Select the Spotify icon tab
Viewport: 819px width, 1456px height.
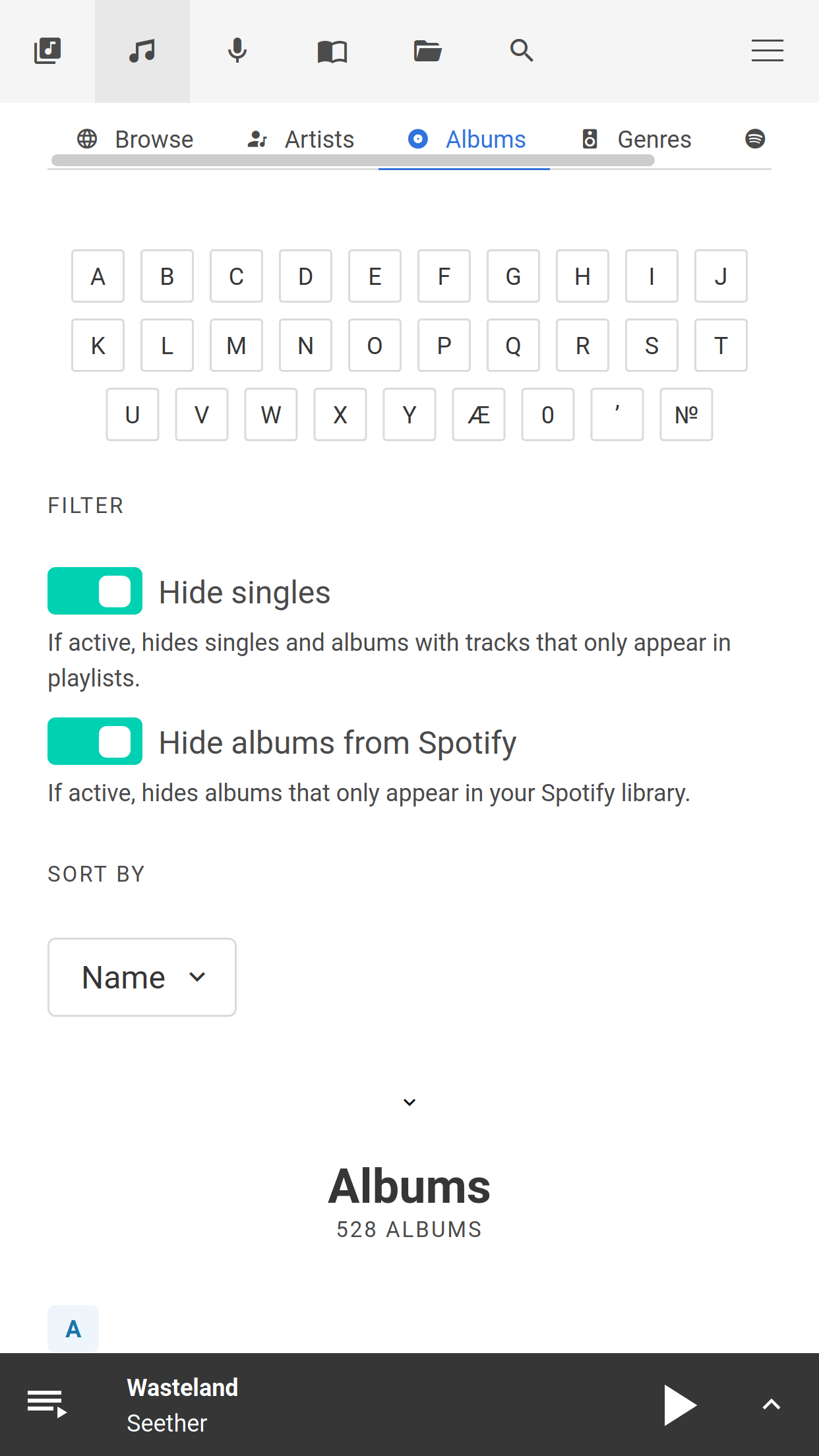tap(754, 138)
